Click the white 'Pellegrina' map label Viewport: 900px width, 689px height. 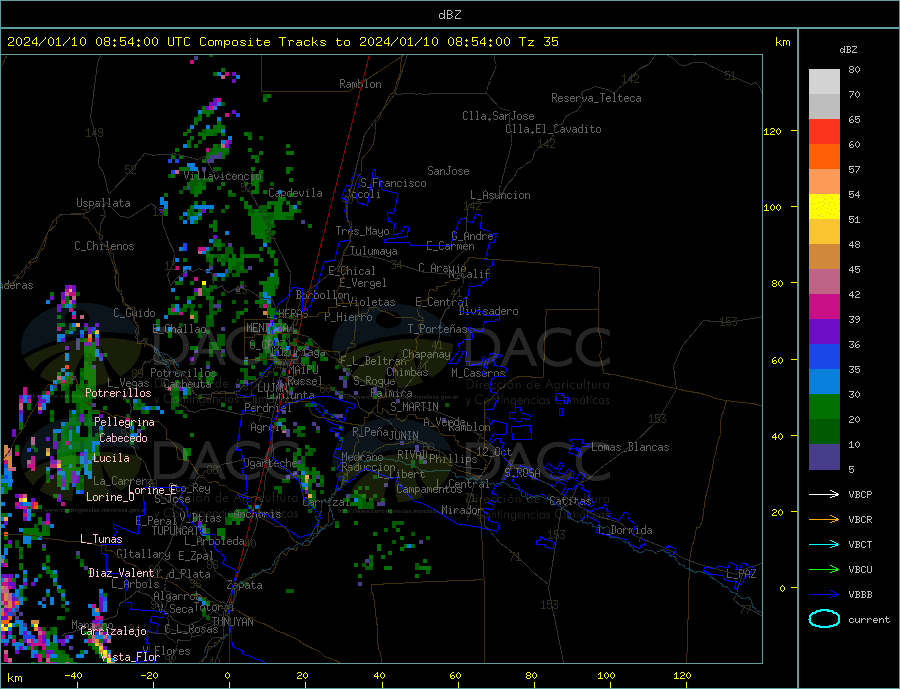tap(125, 422)
